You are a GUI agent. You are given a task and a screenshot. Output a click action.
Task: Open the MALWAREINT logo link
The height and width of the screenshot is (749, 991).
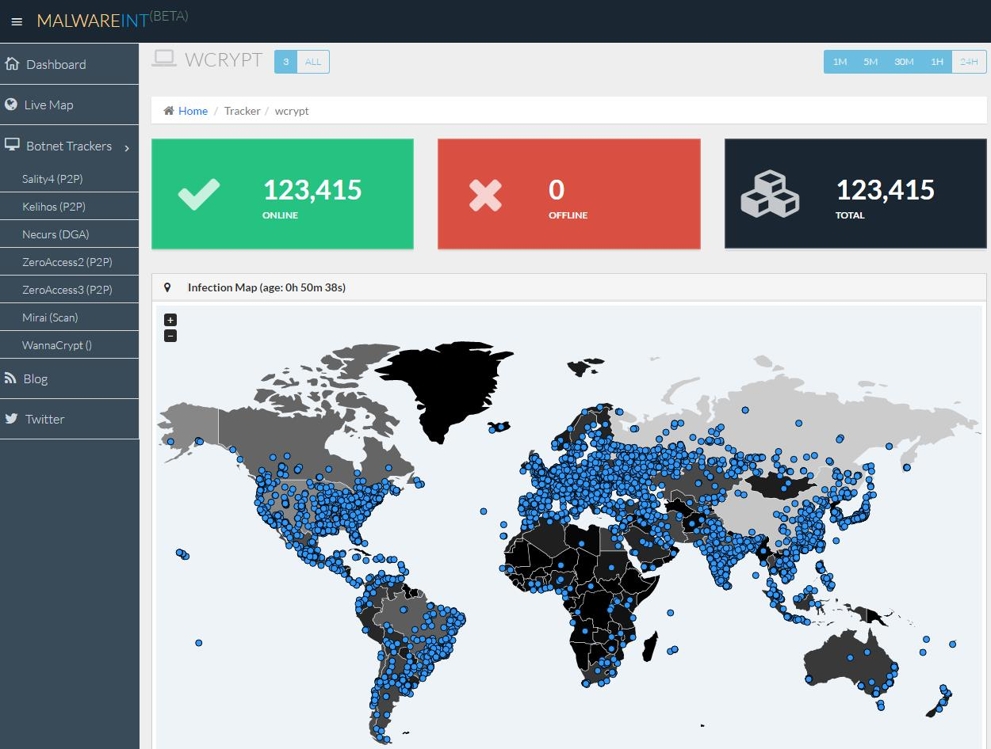click(x=112, y=19)
